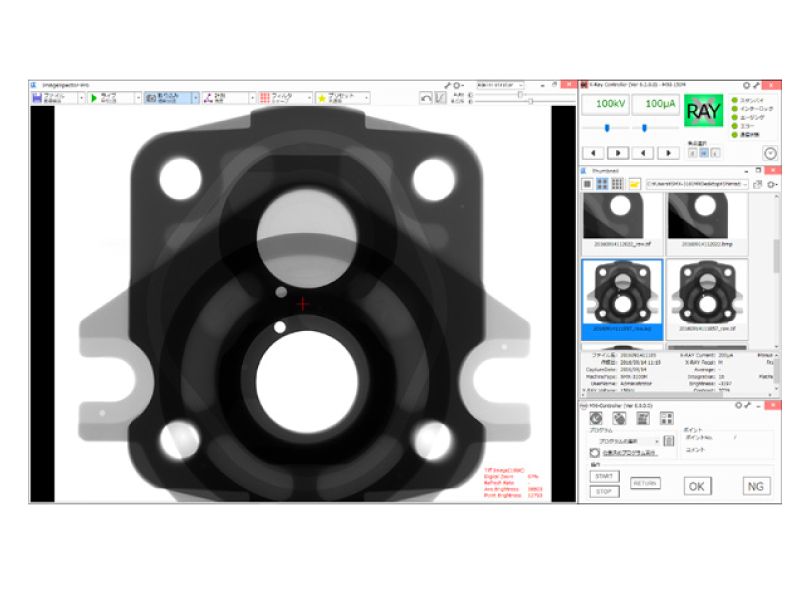Open settings gear in X-Ray Controller title bar

[746, 86]
